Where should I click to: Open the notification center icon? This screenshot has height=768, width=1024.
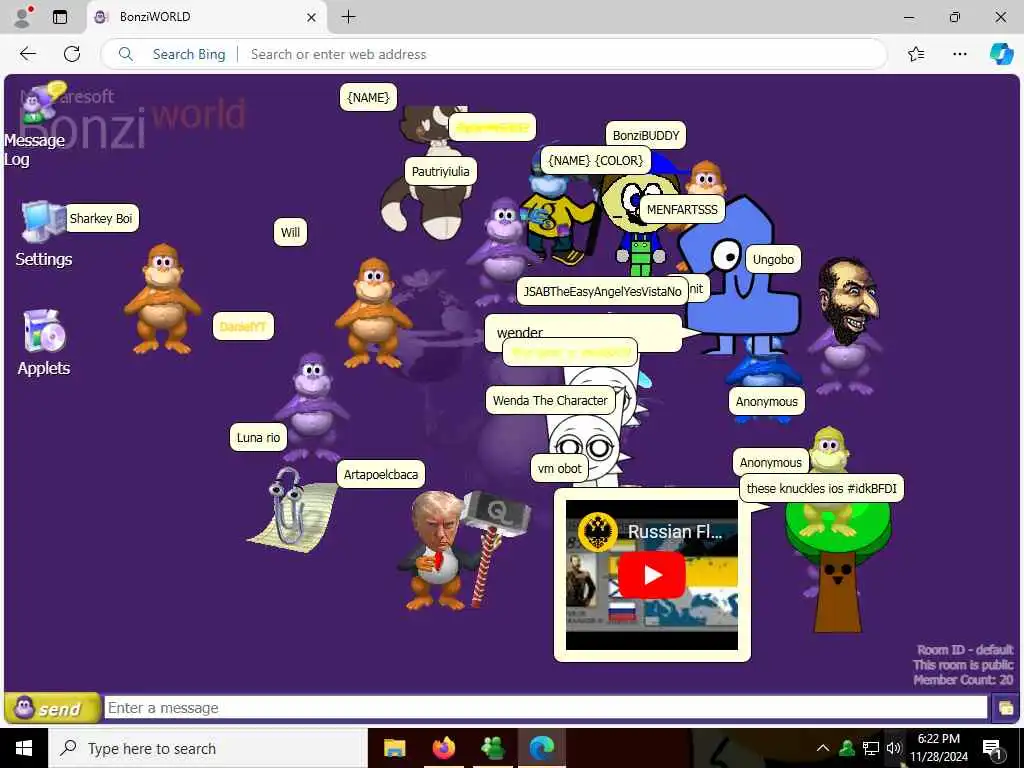coord(991,748)
